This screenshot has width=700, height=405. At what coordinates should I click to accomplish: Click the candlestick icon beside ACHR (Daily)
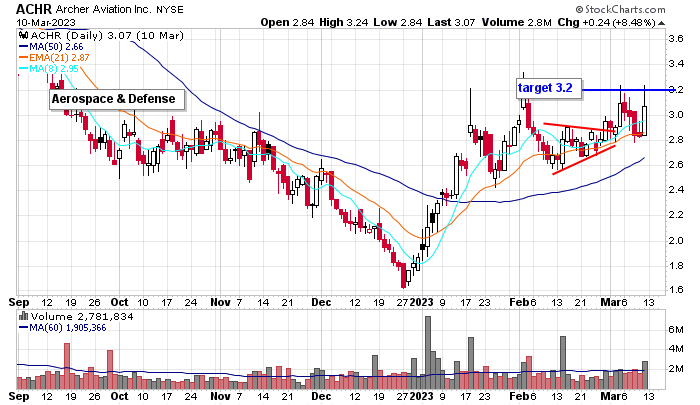pyautogui.click(x=23, y=35)
